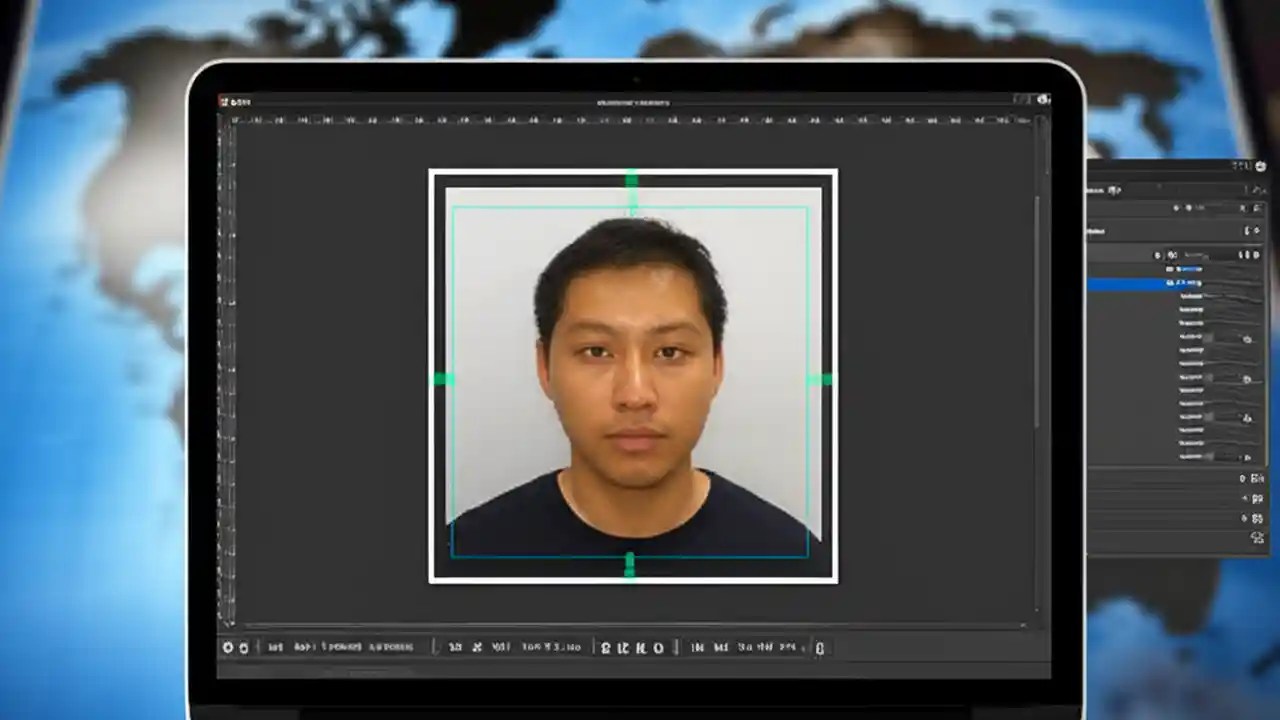The image size is (1280, 720).
Task: Select the highlighted blue layer entry
Action: pos(1190,283)
